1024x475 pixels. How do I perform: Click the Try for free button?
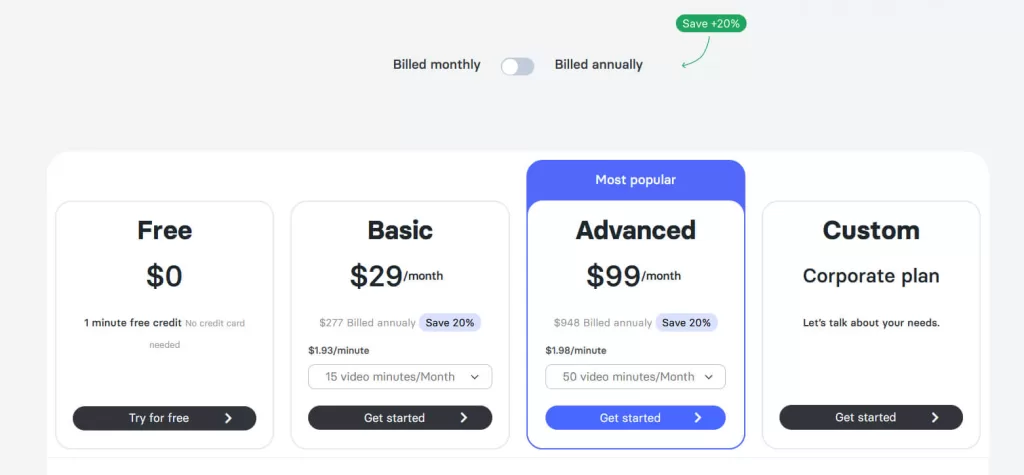coord(165,418)
